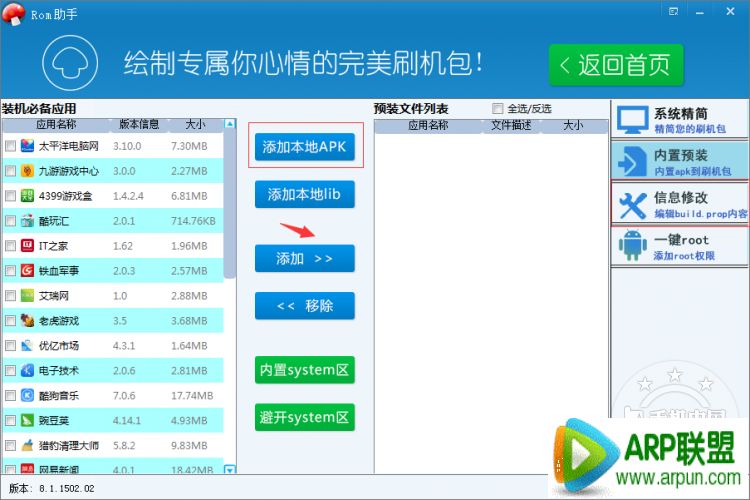Screen dimensions: 750x500
Task: Tick the checkbox for 铁血军事
Action: (x=10, y=271)
